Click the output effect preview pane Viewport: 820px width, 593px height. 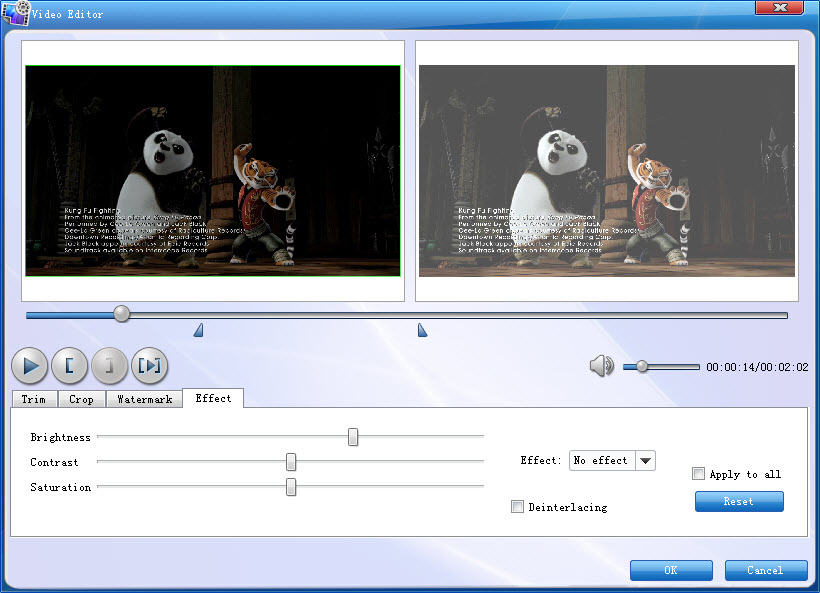pyautogui.click(x=607, y=171)
